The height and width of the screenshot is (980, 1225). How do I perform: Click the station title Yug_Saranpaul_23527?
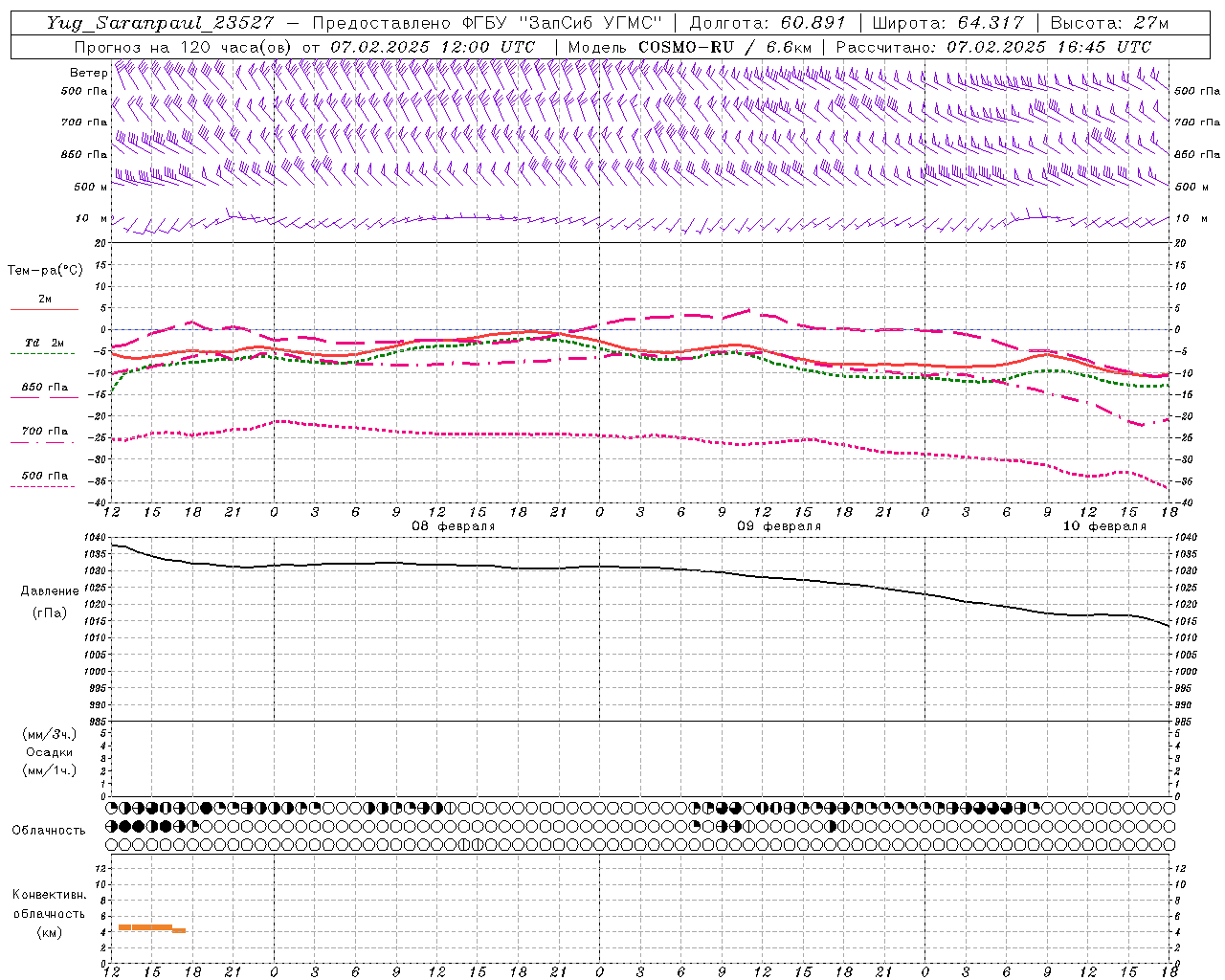(x=160, y=23)
